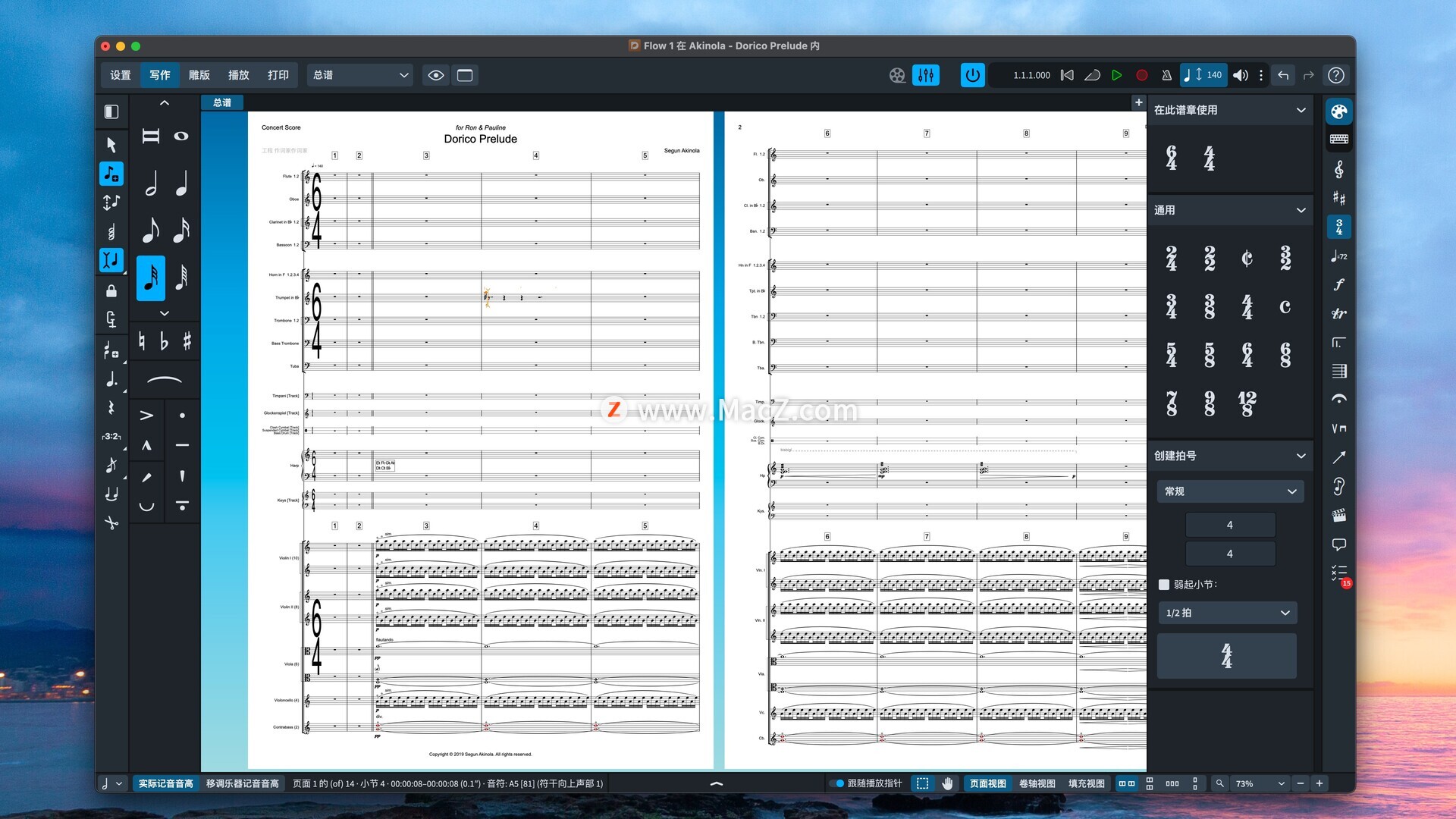The width and height of the screenshot is (1456, 819).
Task: Switch to 打印 mode
Action: pyautogui.click(x=278, y=75)
